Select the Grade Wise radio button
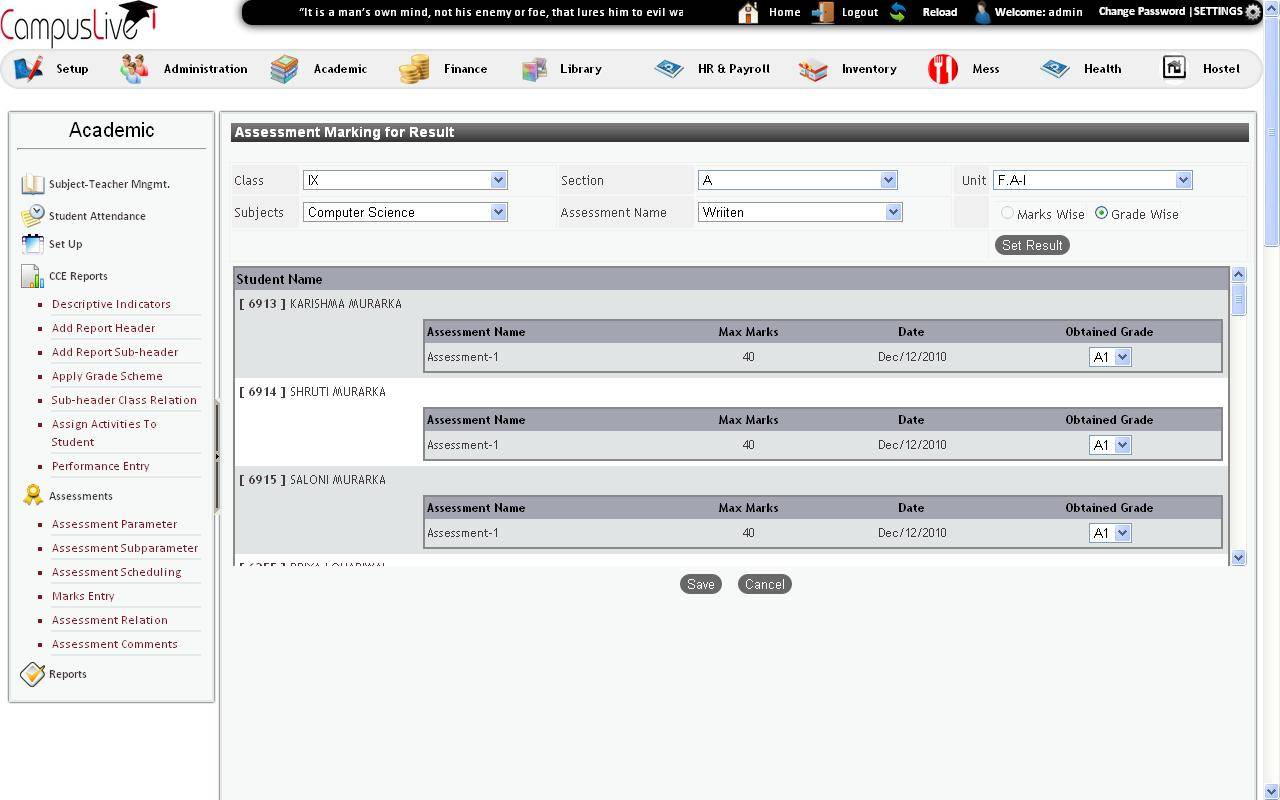This screenshot has width=1280, height=800. pos(1101,213)
